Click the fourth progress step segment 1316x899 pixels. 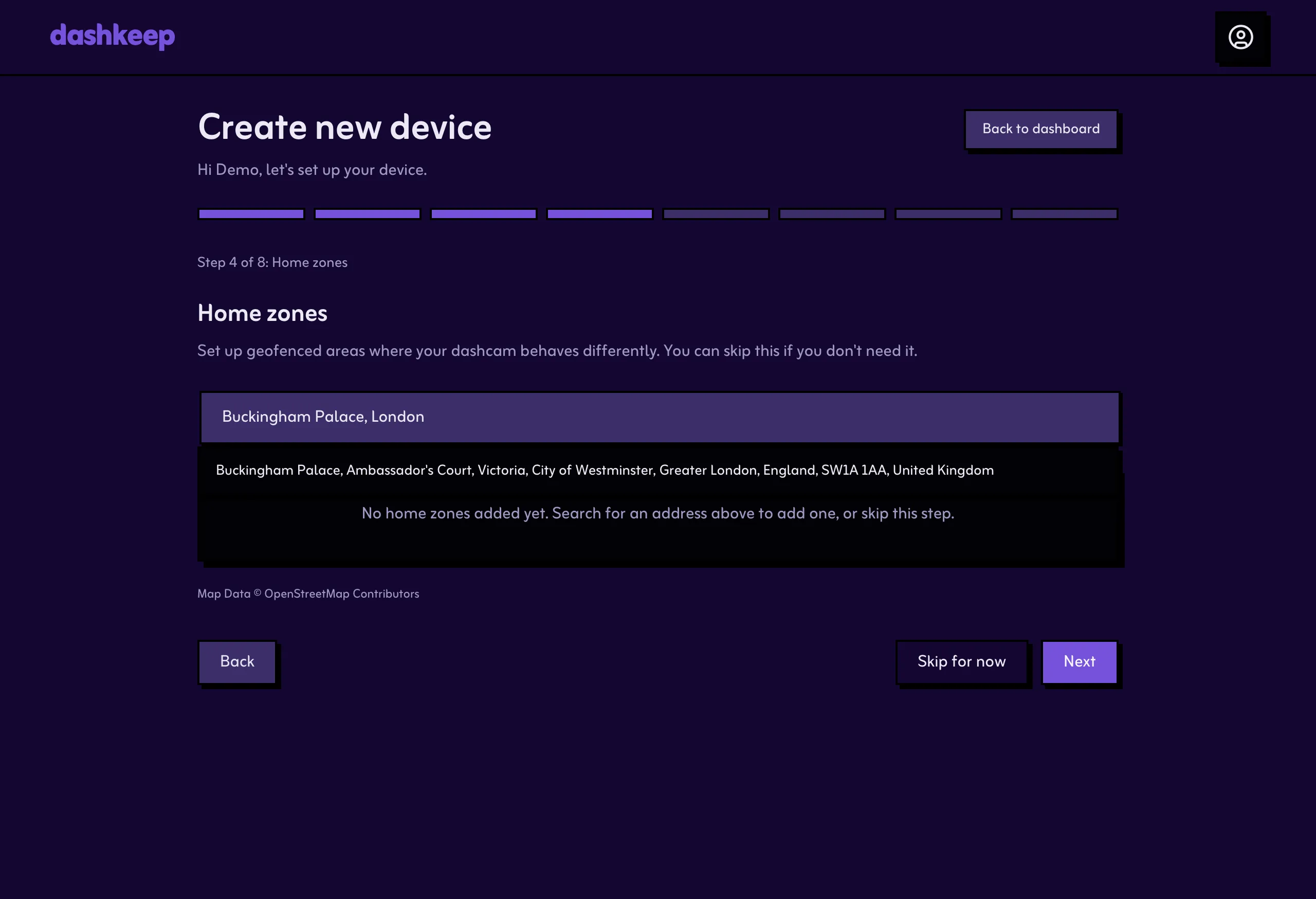pyautogui.click(x=600, y=214)
